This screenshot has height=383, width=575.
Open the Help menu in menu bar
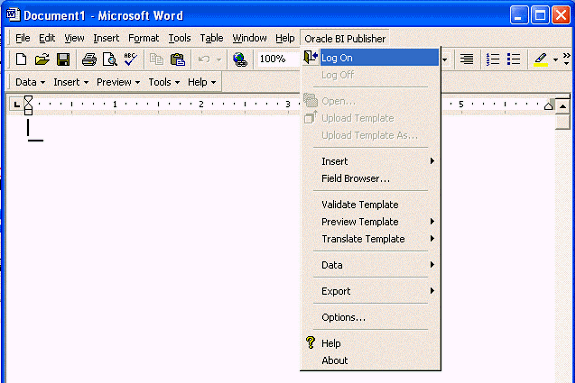285,38
